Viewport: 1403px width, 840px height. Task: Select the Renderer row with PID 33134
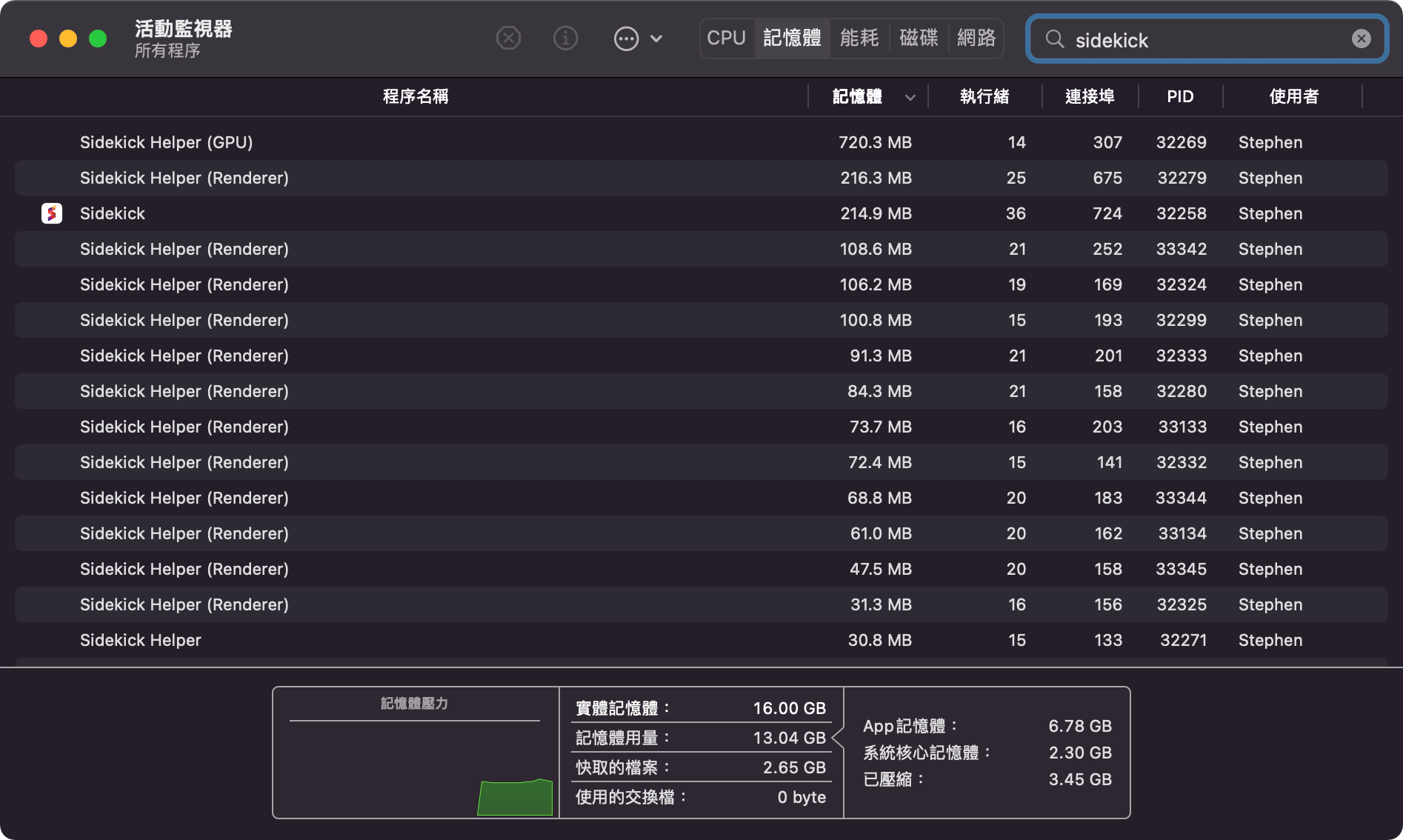coord(701,533)
